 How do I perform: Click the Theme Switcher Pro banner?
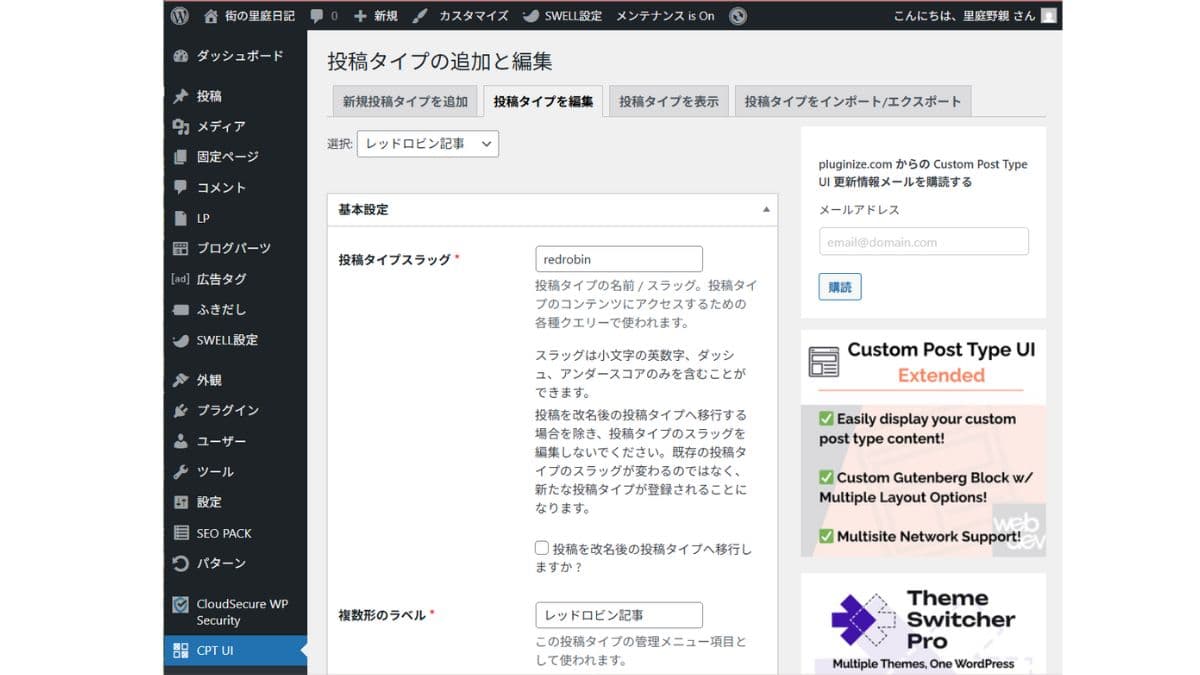click(923, 623)
